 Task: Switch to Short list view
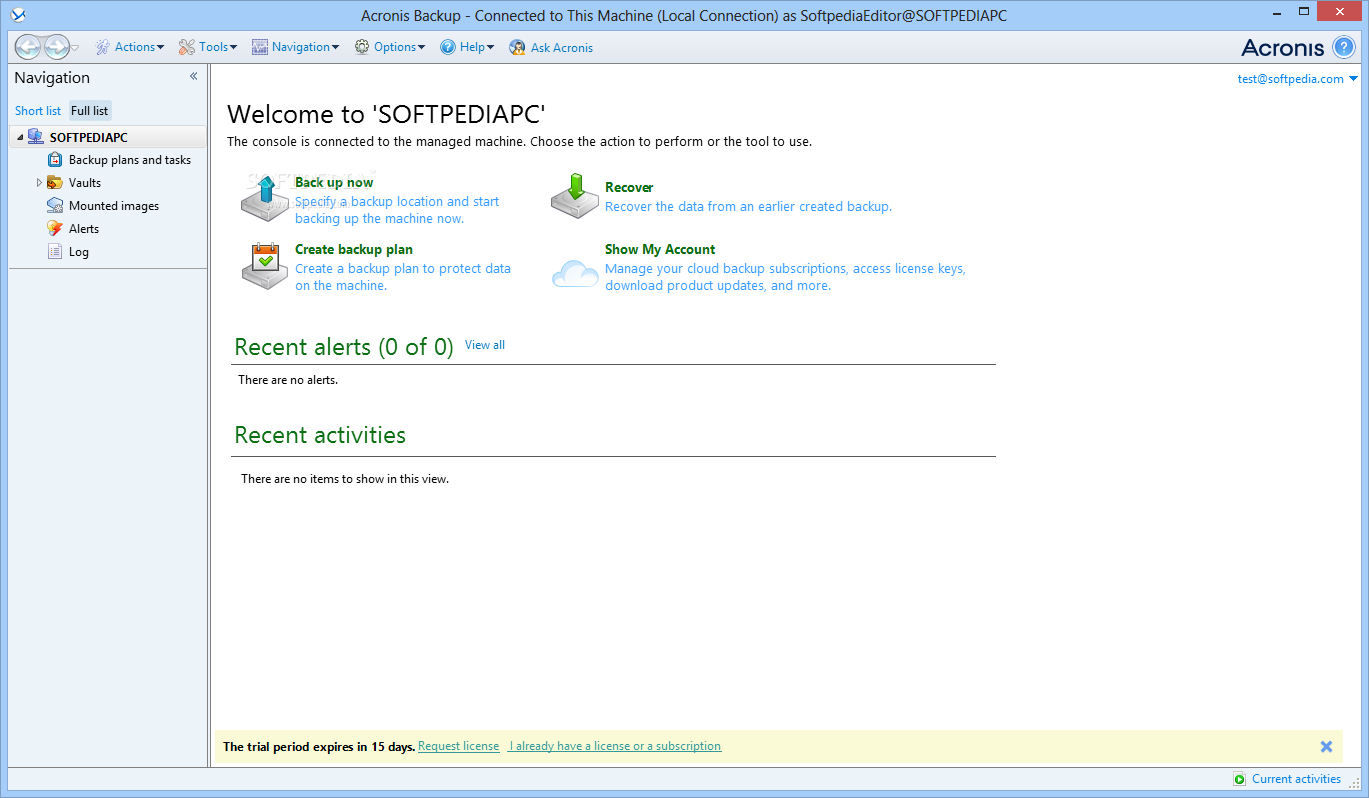(x=38, y=111)
